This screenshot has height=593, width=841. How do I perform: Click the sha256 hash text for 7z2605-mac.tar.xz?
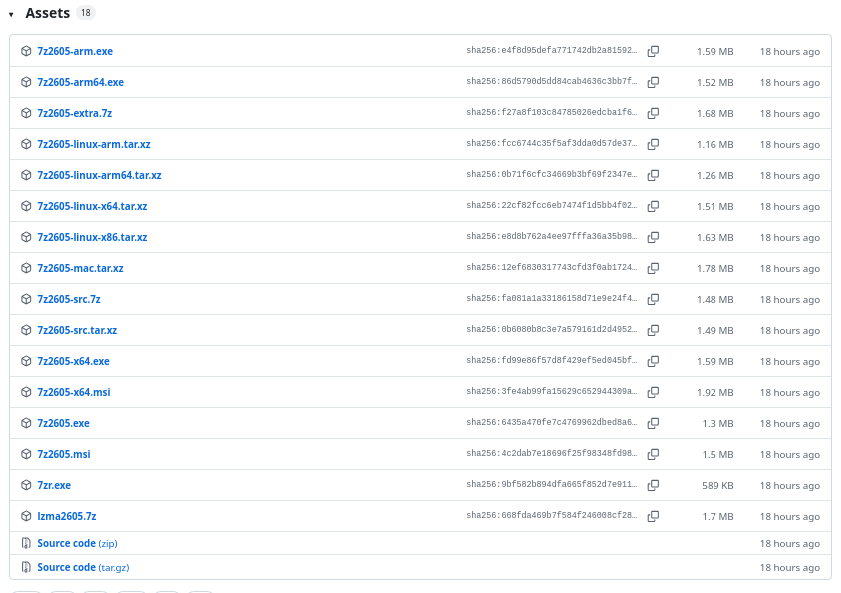552,268
